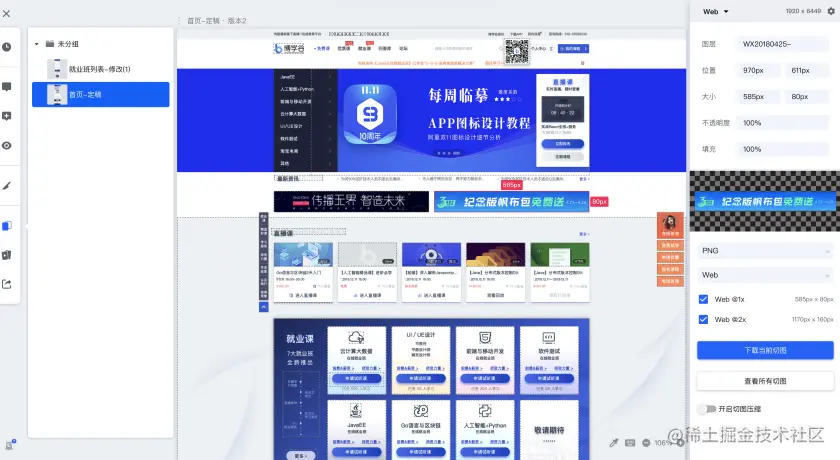Click the add-comment bubble with plus icon
This screenshot has width=840, height=460.
coord(6,116)
